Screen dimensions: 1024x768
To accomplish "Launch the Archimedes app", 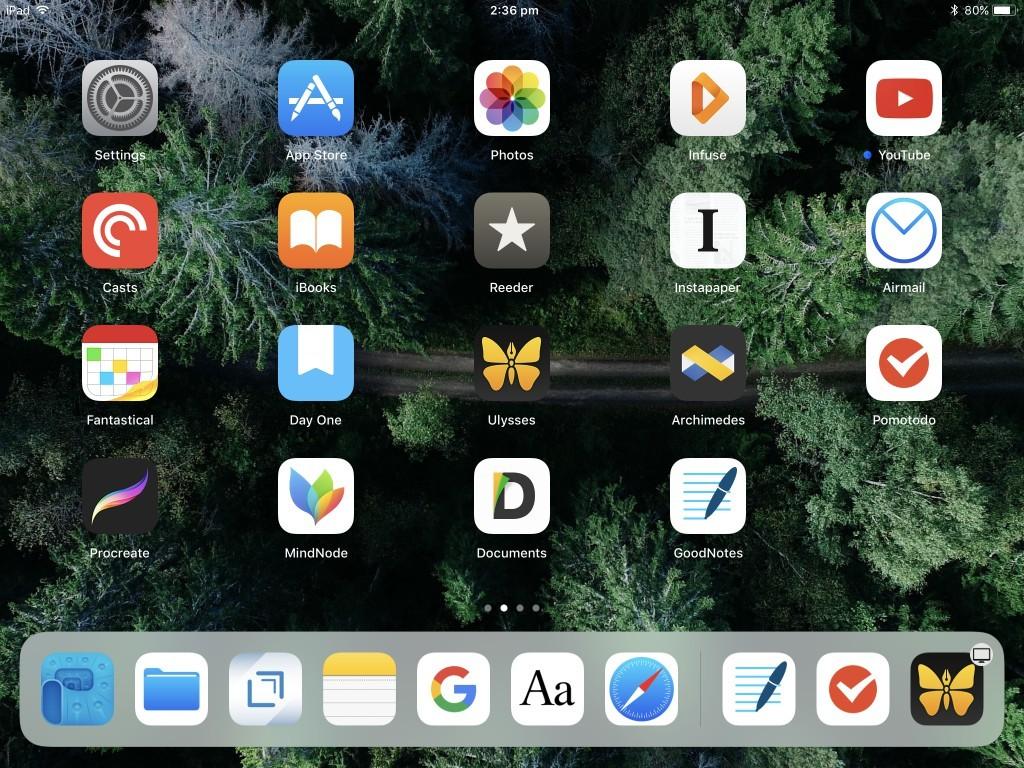I will pos(707,363).
